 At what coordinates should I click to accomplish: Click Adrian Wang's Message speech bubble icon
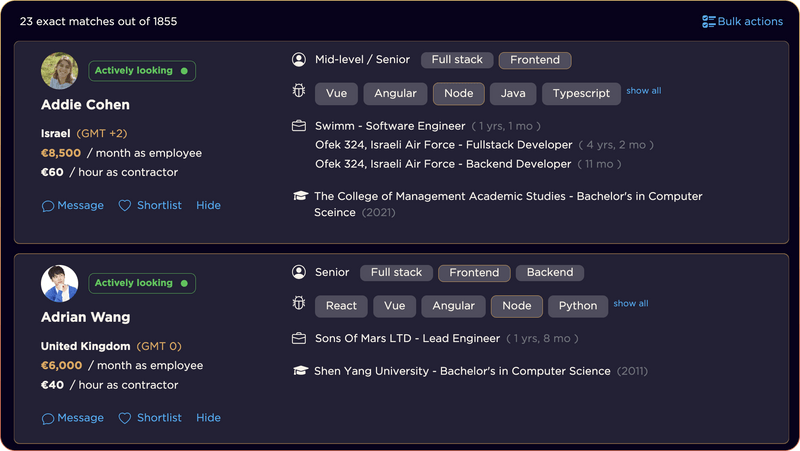click(x=48, y=418)
